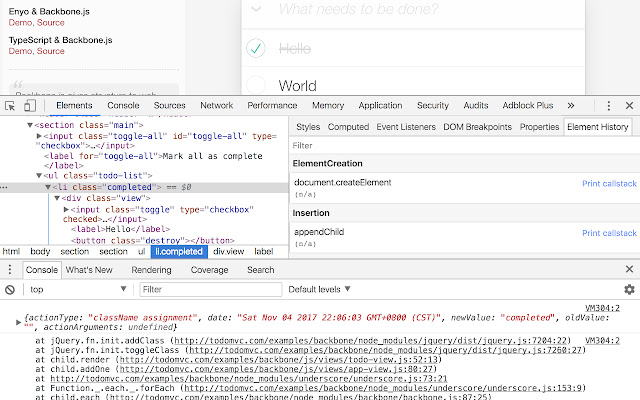
Task: Expand the toggle-all input node
Action: click(x=39, y=136)
